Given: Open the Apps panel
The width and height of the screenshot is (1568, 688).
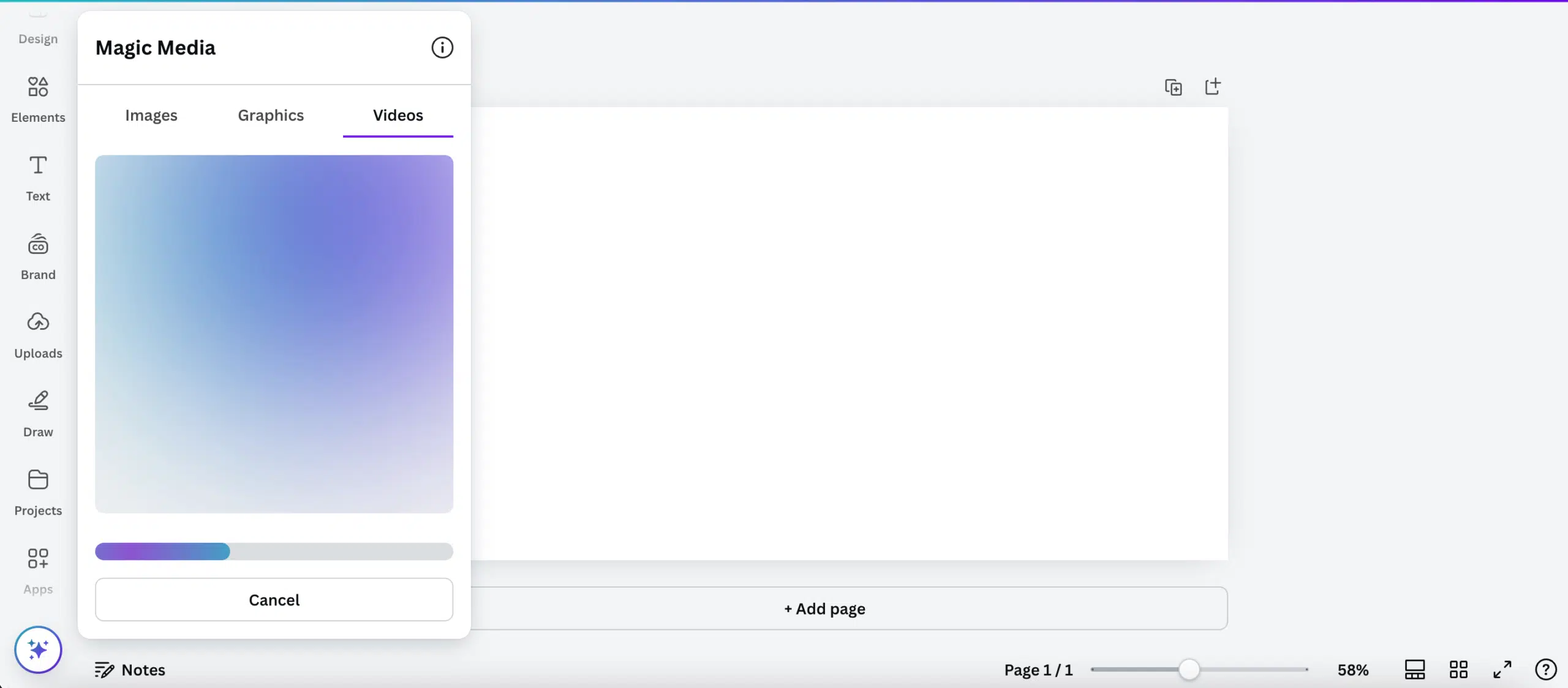Looking at the screenshot, I should pyautogui.click(x=38, y=572).
